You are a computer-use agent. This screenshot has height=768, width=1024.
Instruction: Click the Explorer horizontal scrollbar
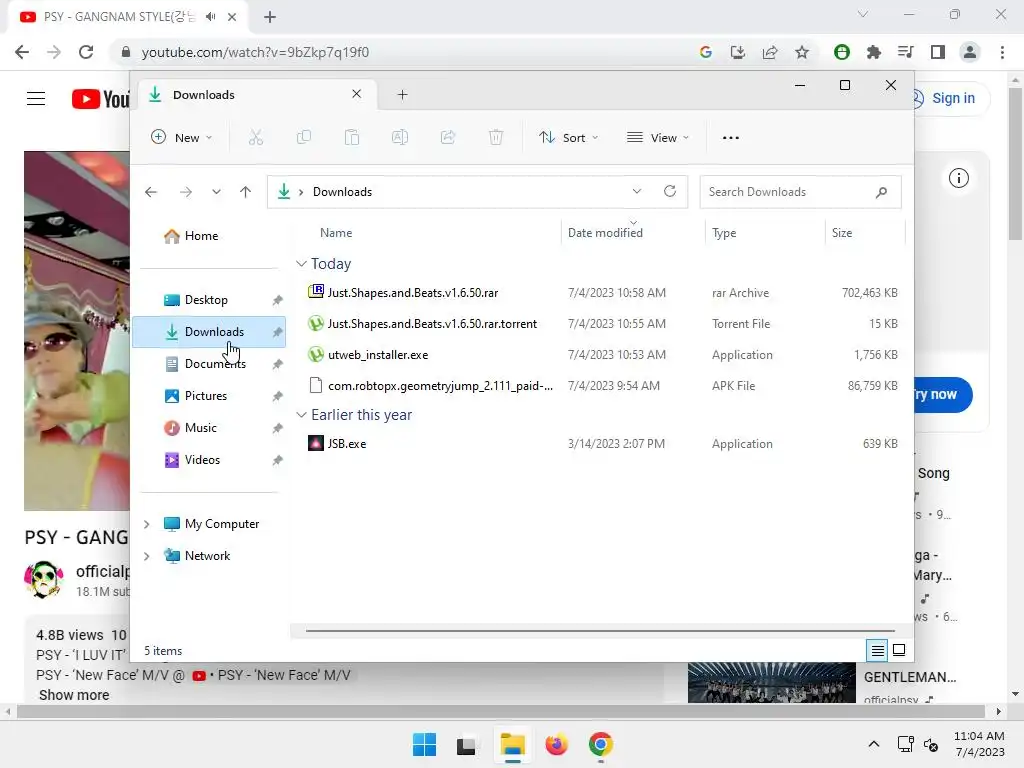tap(600, 631)
